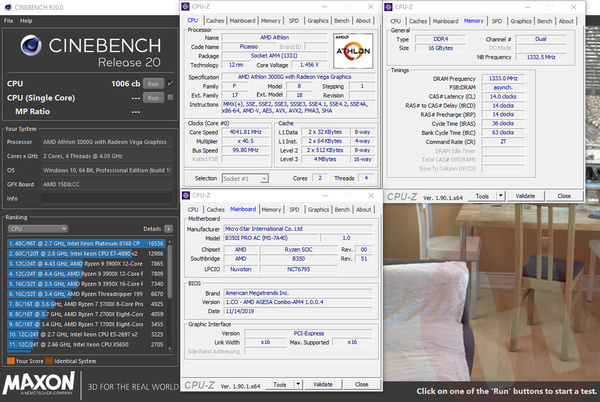
Task: Click Close in the Mainboard window
Action: point(362,384)
